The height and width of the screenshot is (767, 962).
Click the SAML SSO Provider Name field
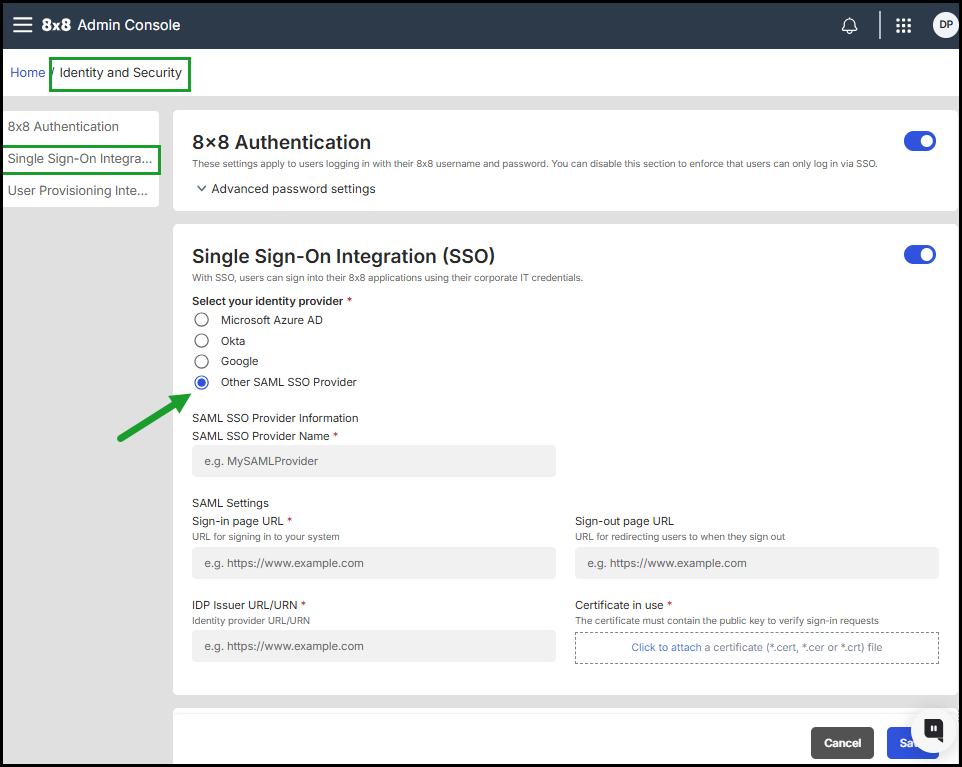[373, 461]
